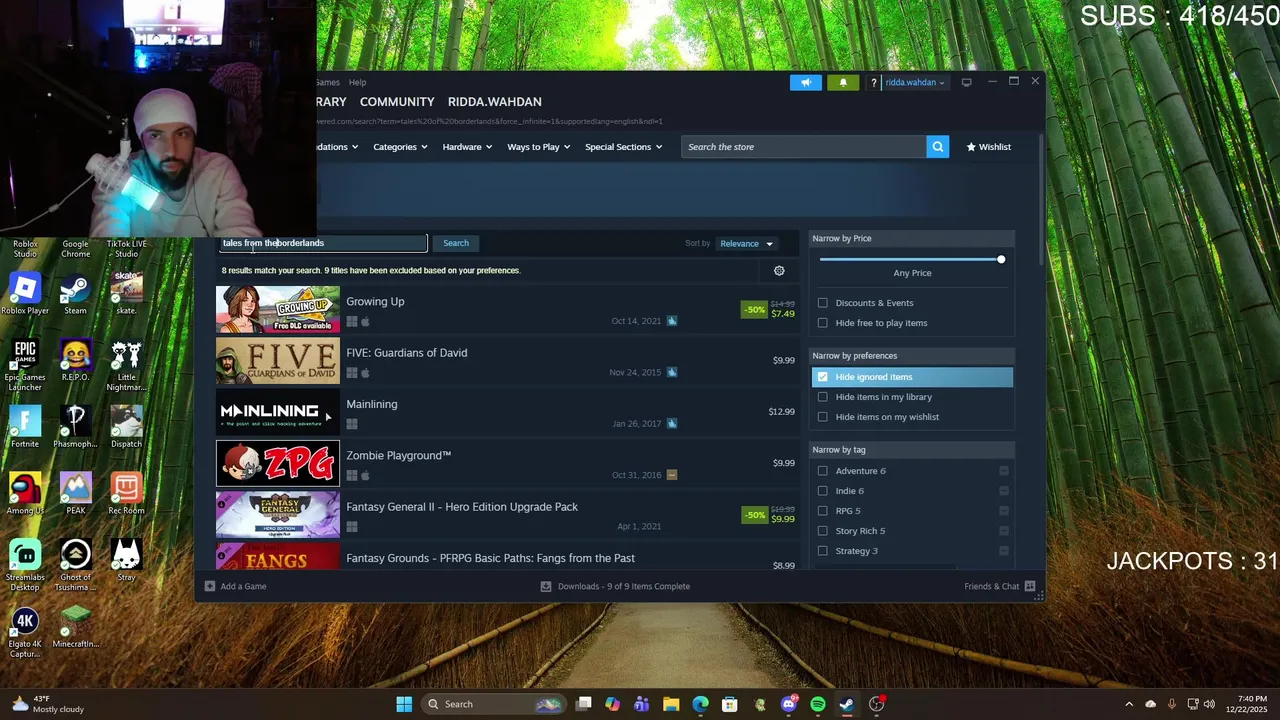Click the magnifier store search button
1280x720 pixels.
pos(937,147)
